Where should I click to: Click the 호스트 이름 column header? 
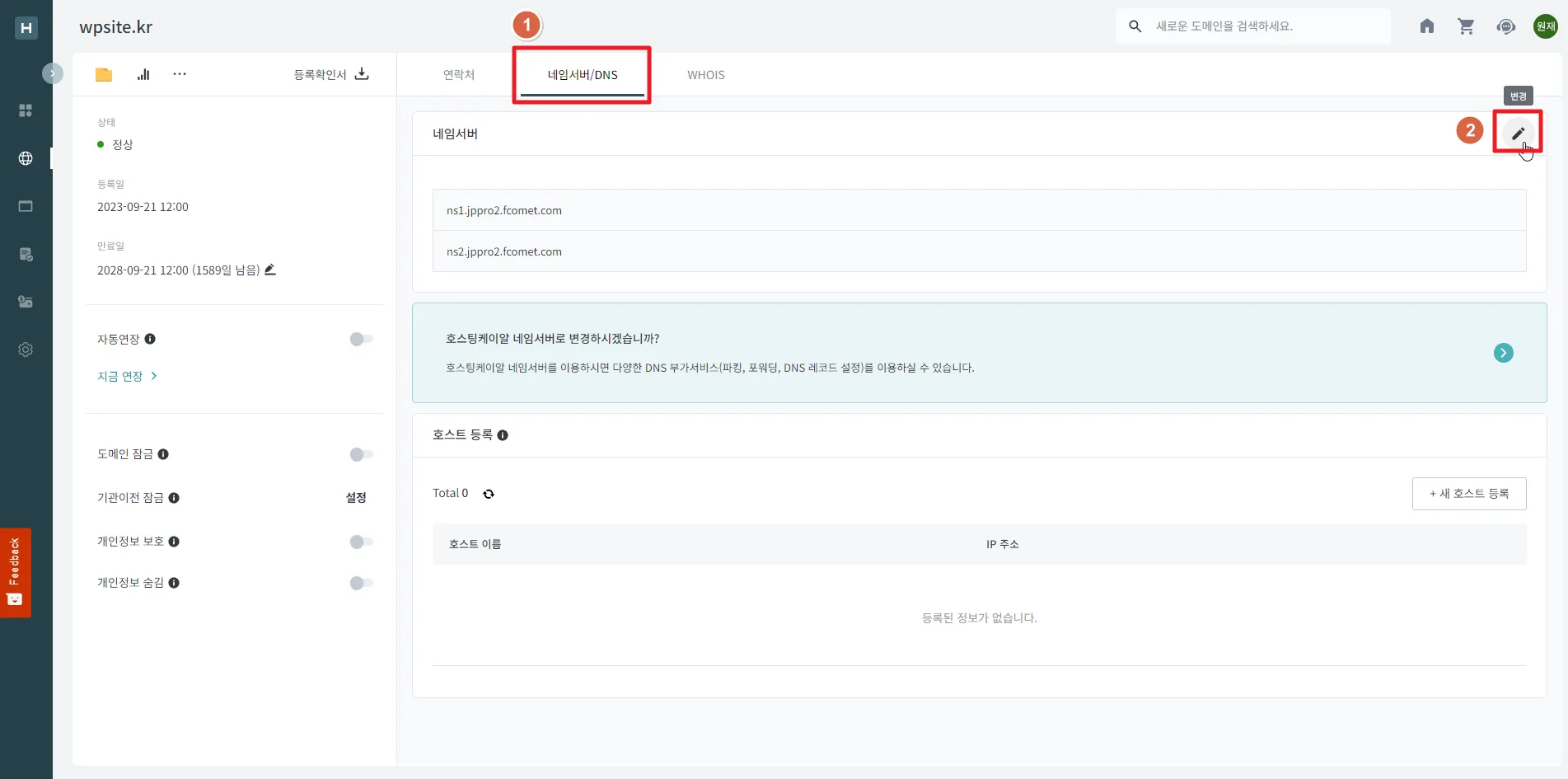[475, 544]
